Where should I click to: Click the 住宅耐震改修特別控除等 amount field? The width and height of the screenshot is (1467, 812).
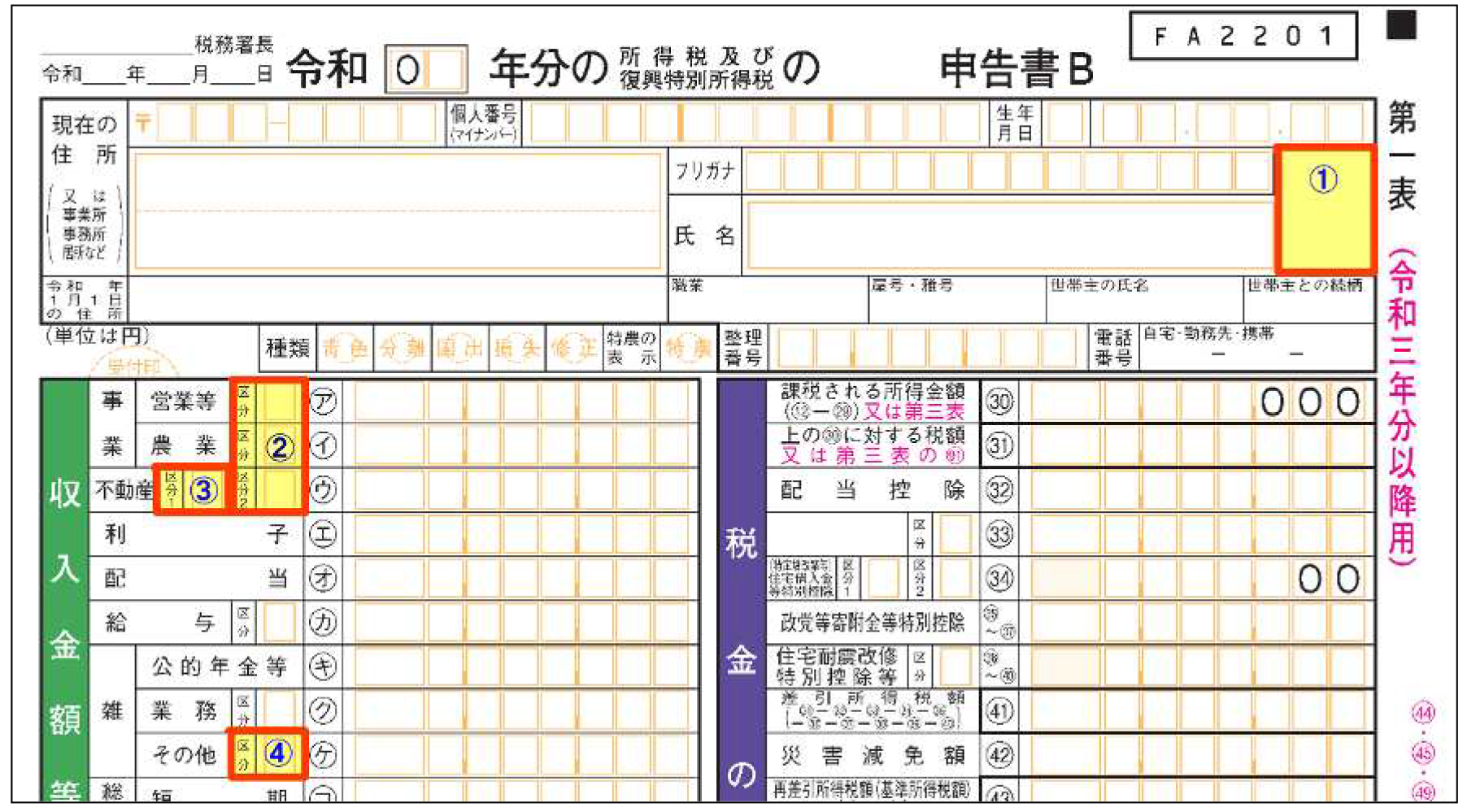1196,667
